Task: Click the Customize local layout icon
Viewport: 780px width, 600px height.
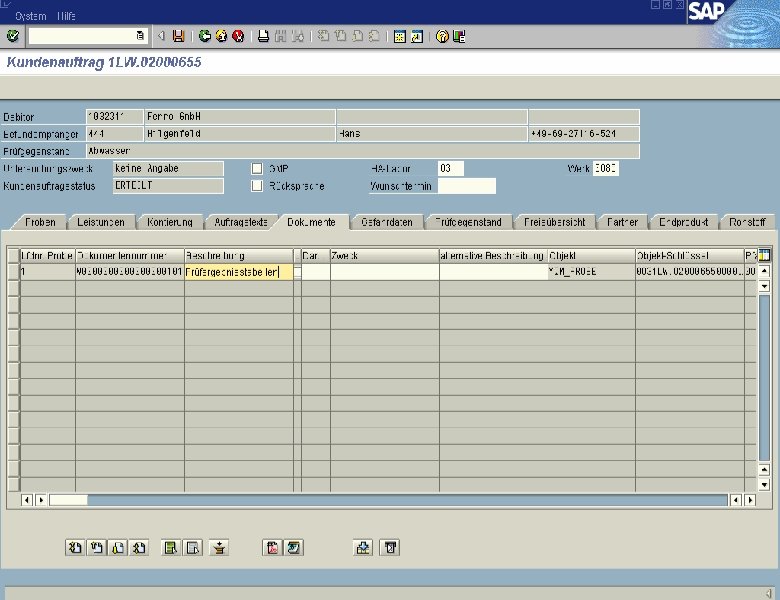Action: point(459,36)
